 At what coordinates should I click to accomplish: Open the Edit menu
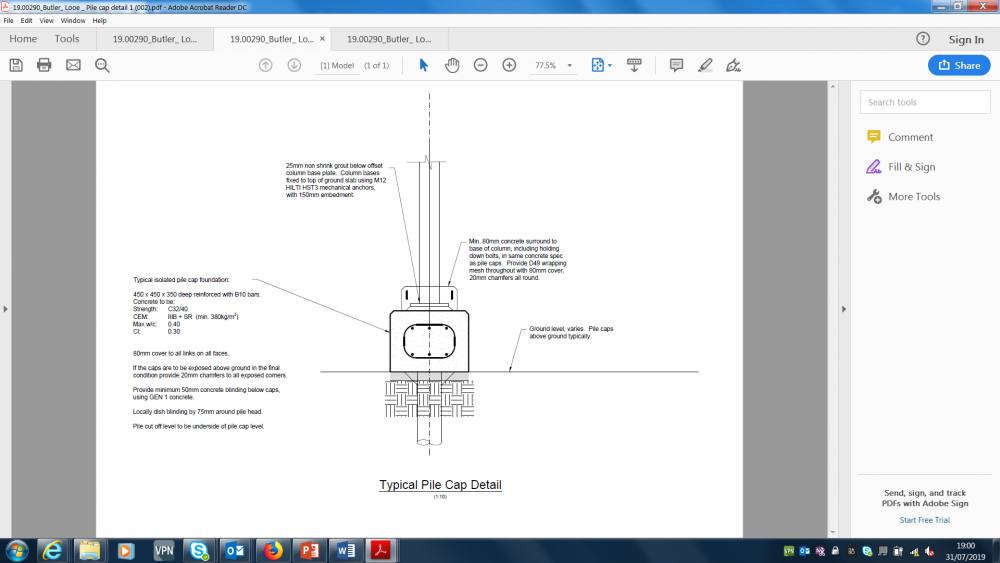coord(26,20)
